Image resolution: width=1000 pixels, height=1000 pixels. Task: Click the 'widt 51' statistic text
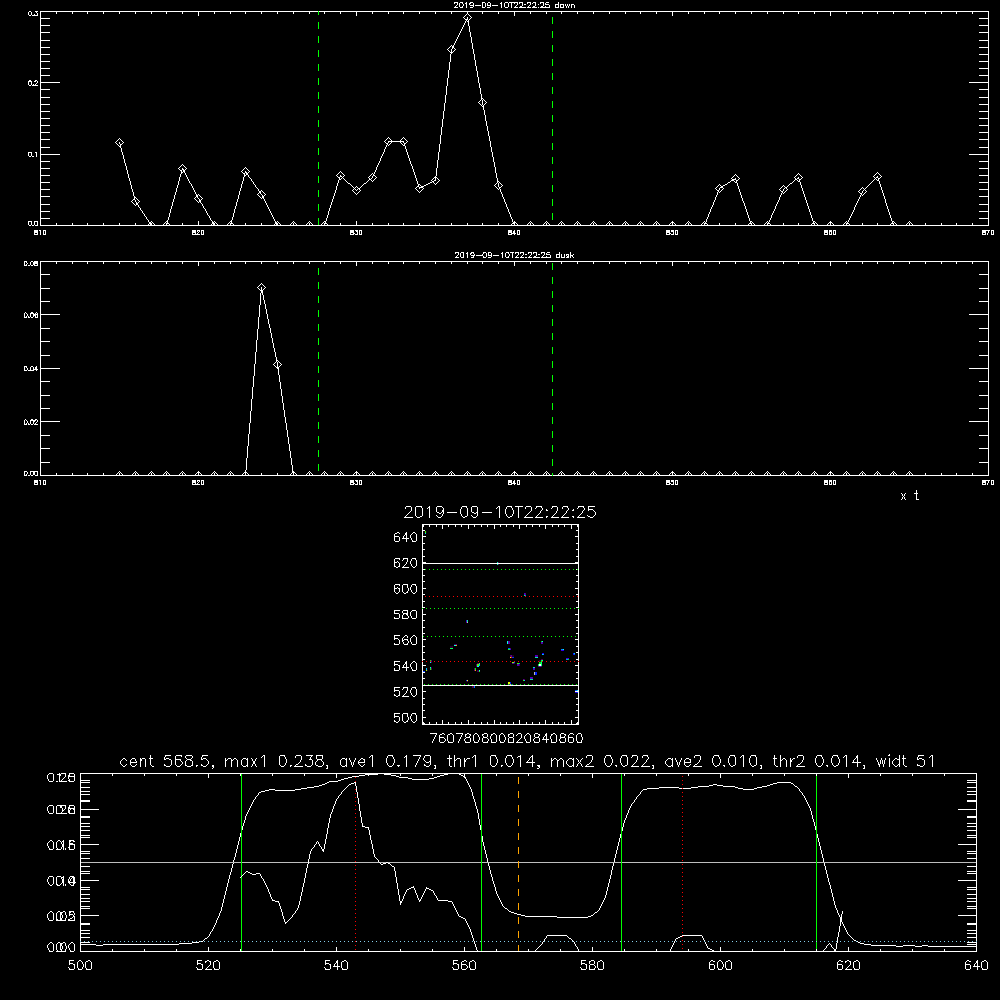click(x=905, y=761)
